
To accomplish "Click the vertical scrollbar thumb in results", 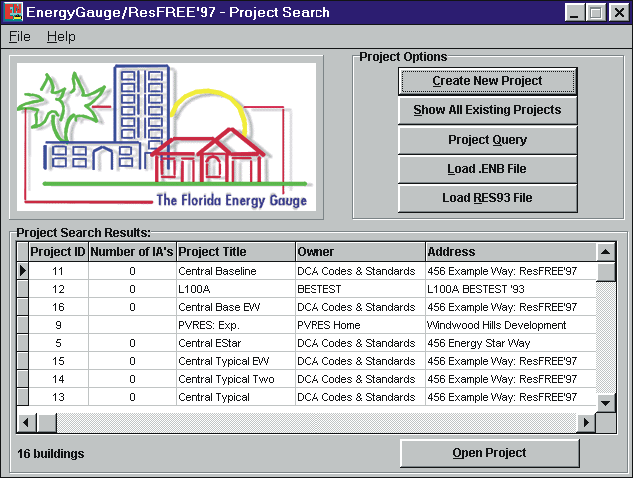I will pyautogui.click(x=606, y=272).
